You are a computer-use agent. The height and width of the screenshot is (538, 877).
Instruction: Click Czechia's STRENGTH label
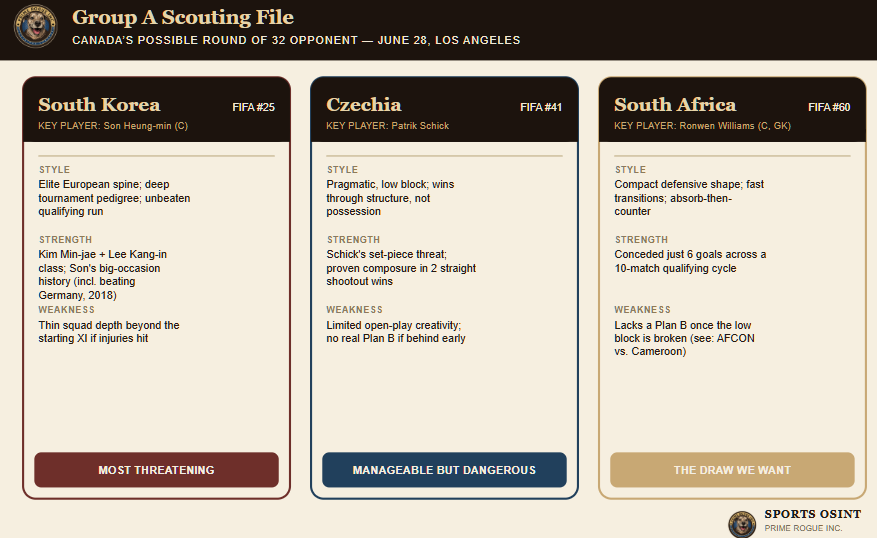click(353, 239)
